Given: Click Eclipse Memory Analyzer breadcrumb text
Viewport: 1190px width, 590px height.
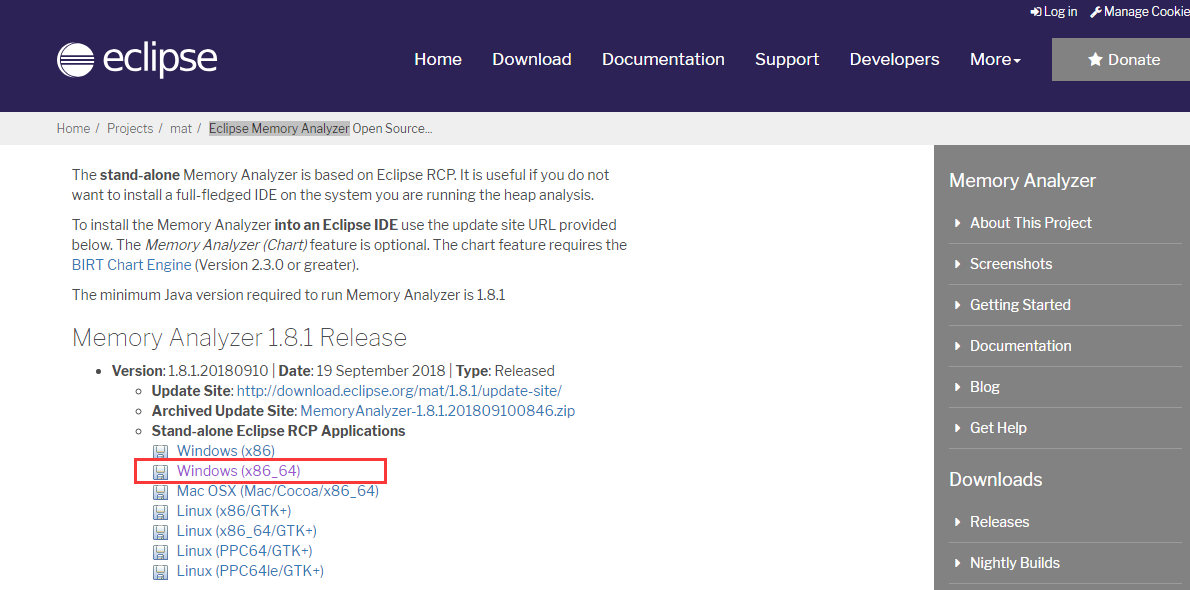Looking at the screenshot, I should (x=279, y=128).
